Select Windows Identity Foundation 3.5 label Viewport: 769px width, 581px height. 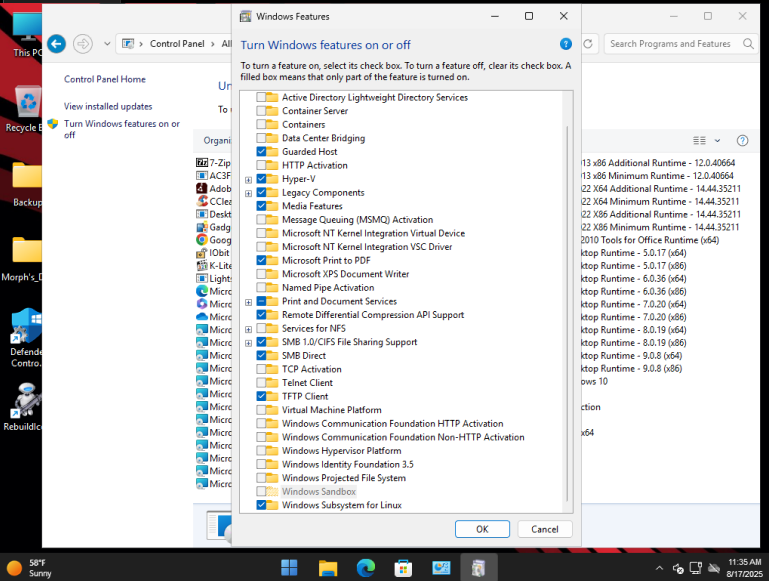pos(347,464)
